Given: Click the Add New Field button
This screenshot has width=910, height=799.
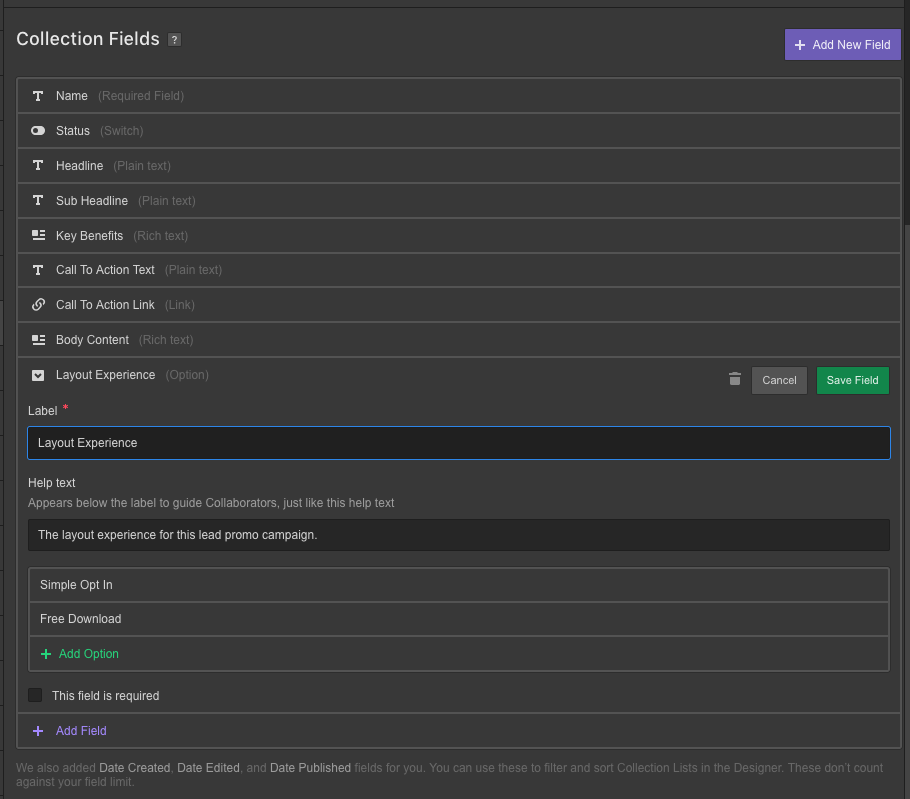Looking at the screenshot, I should coord(842,45).
